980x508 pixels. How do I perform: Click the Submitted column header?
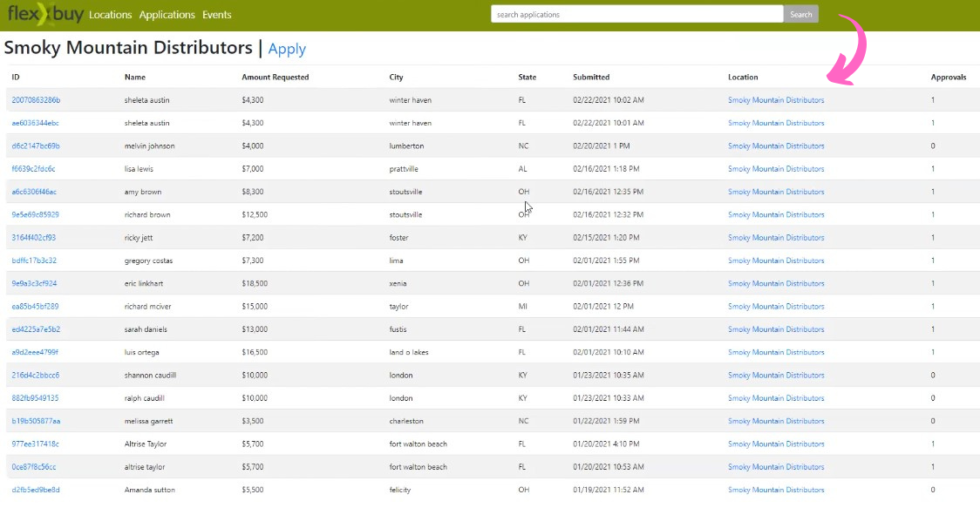(591, 77)
